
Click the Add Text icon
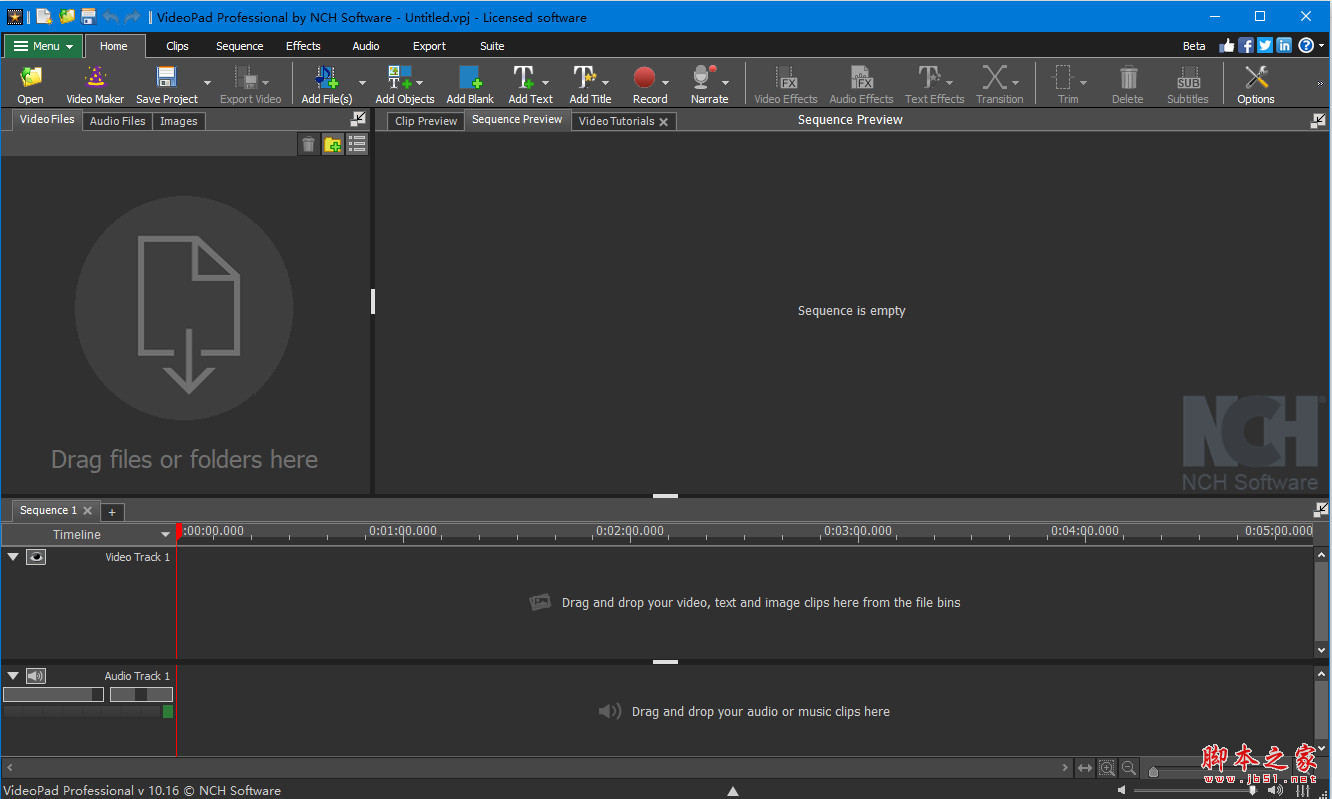pyautogui.click(x=523, y=78)
